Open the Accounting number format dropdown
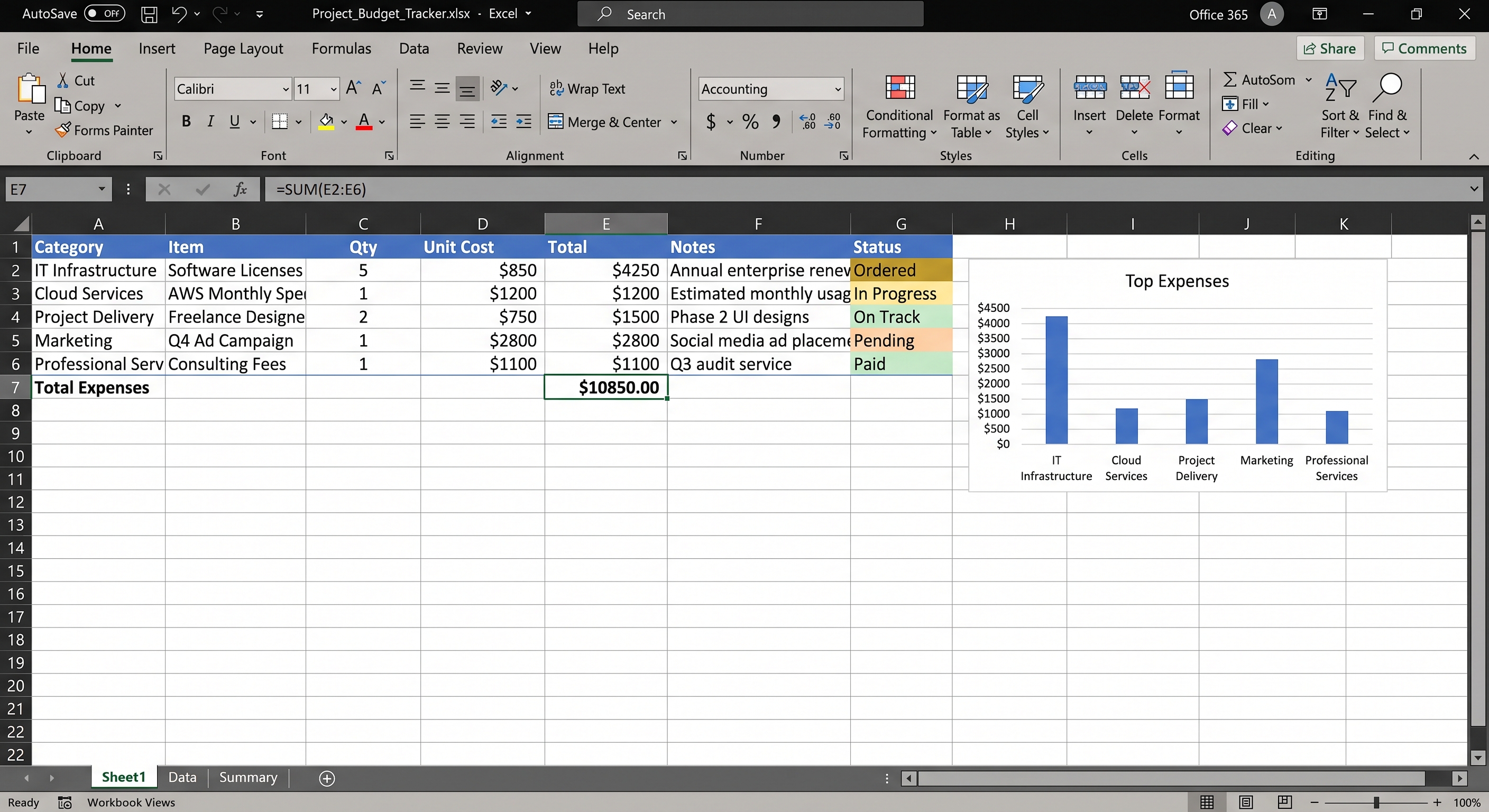1489x812 pixels. coord(838,89)
